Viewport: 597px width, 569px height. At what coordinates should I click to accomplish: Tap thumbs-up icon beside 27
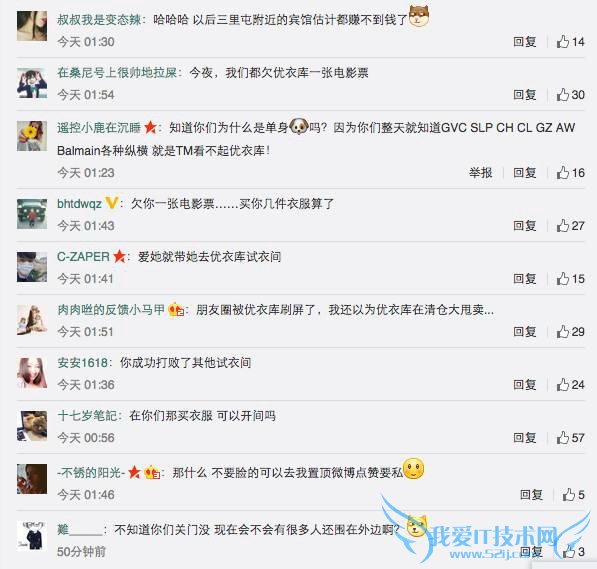tap(563, 225)
